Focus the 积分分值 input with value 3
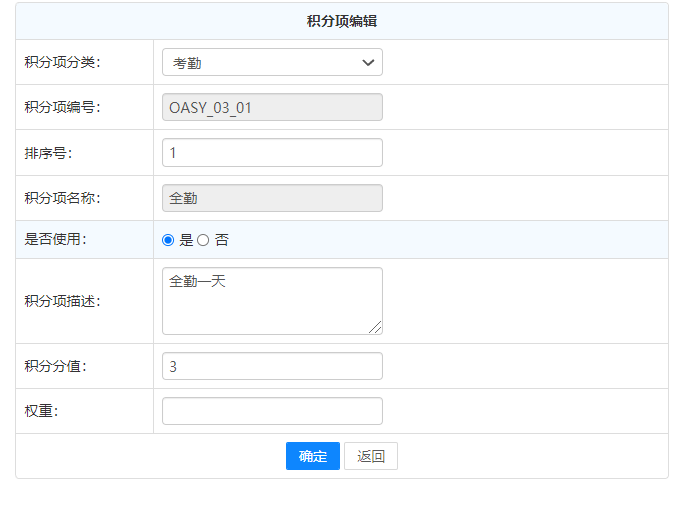 tap(272, 366)
